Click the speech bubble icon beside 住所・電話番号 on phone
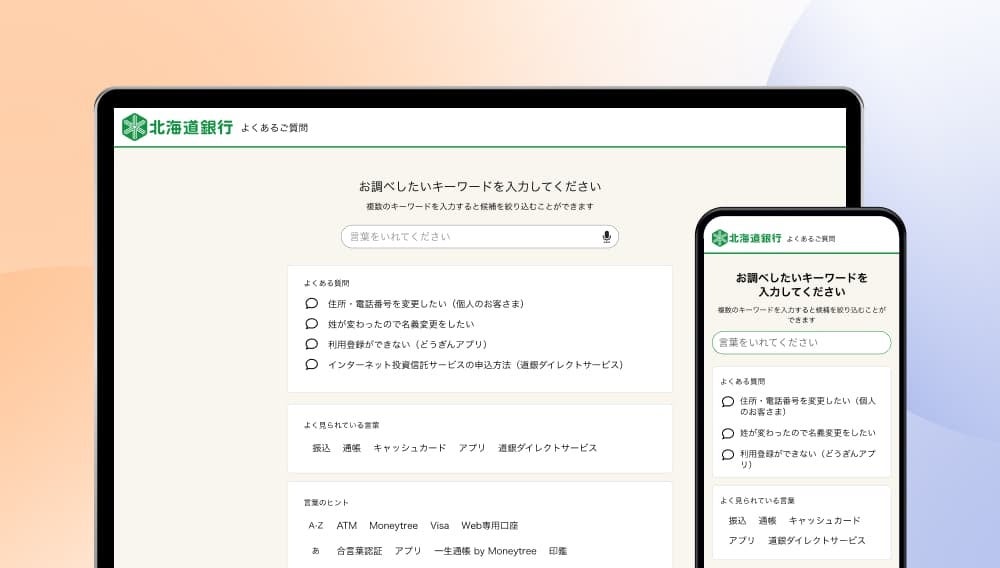Image resolution: width=1000 pixels, height=568 pixels. point(728,402)
